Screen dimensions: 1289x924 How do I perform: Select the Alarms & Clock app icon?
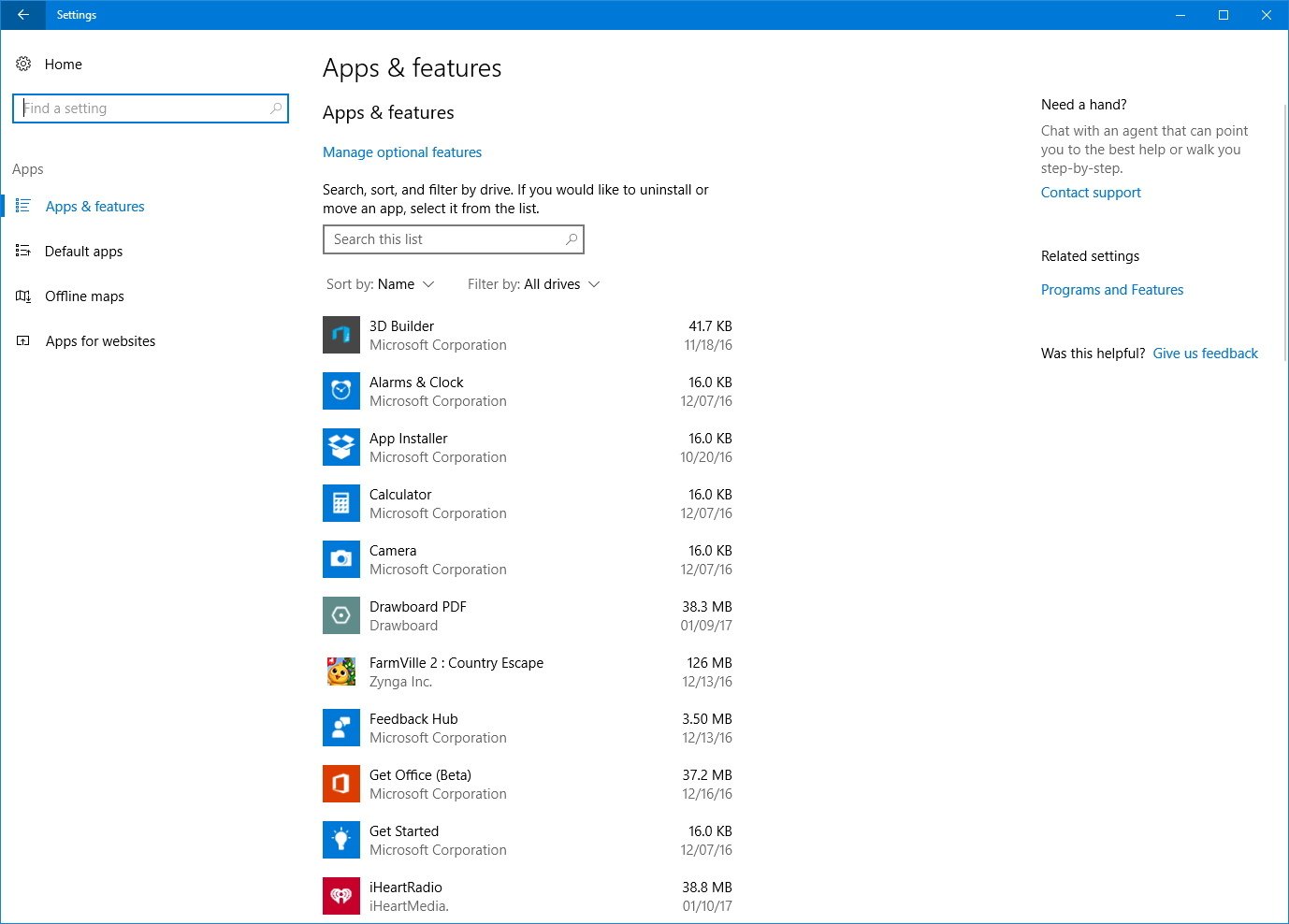(x=341, y=391)
